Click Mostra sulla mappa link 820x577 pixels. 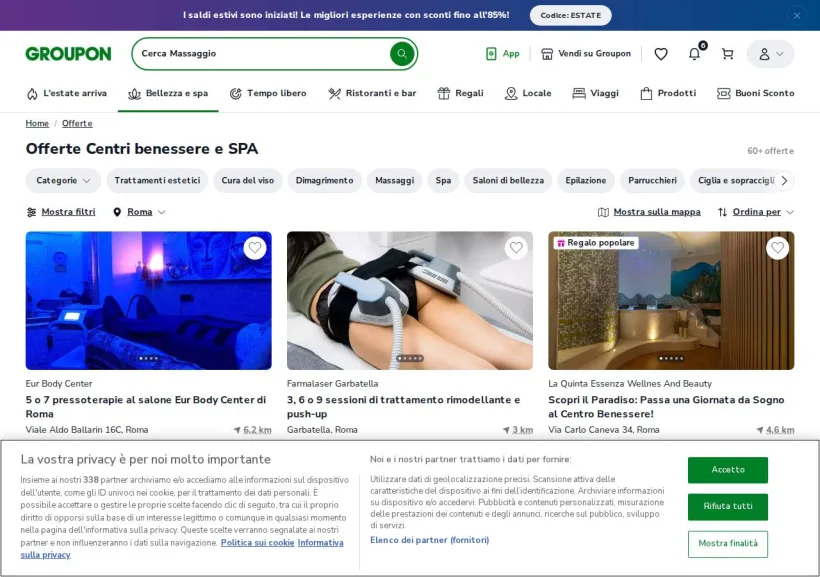(x=657, y=212)
